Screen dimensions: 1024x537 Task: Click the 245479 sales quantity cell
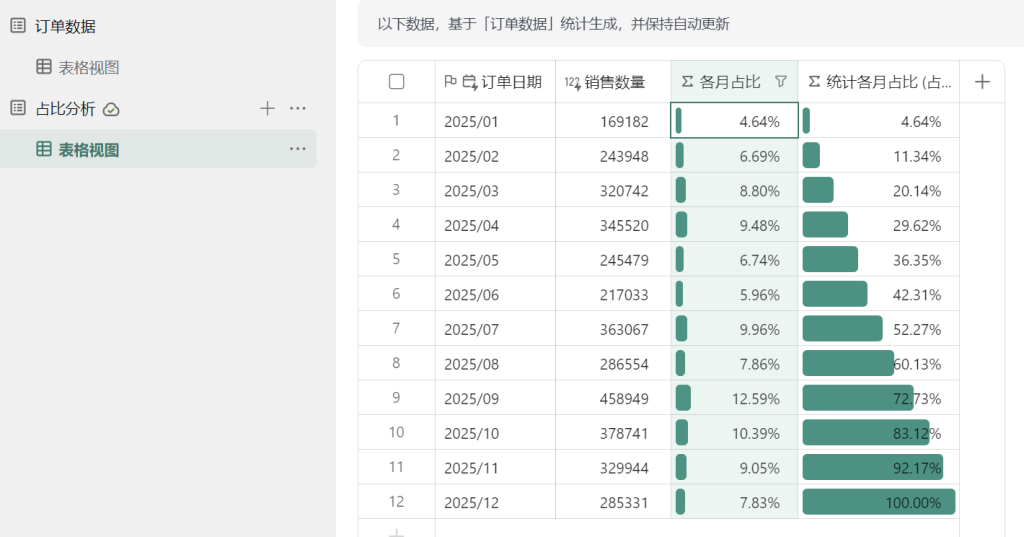[613, 259]
